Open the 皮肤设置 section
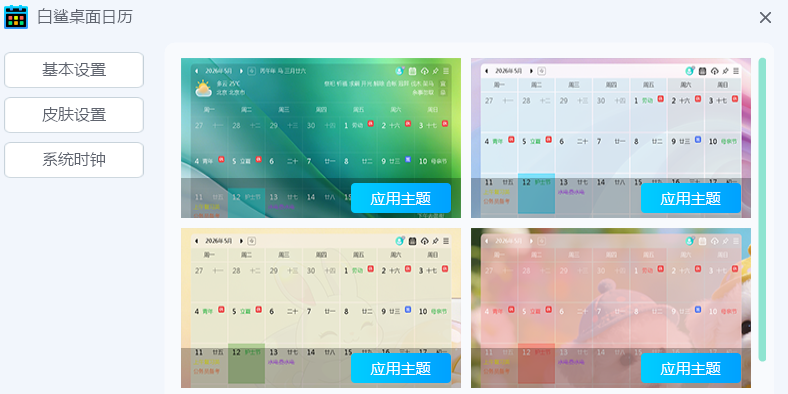Image resolution: width=788 pixels, height=394 pixels. click(74, 115)
